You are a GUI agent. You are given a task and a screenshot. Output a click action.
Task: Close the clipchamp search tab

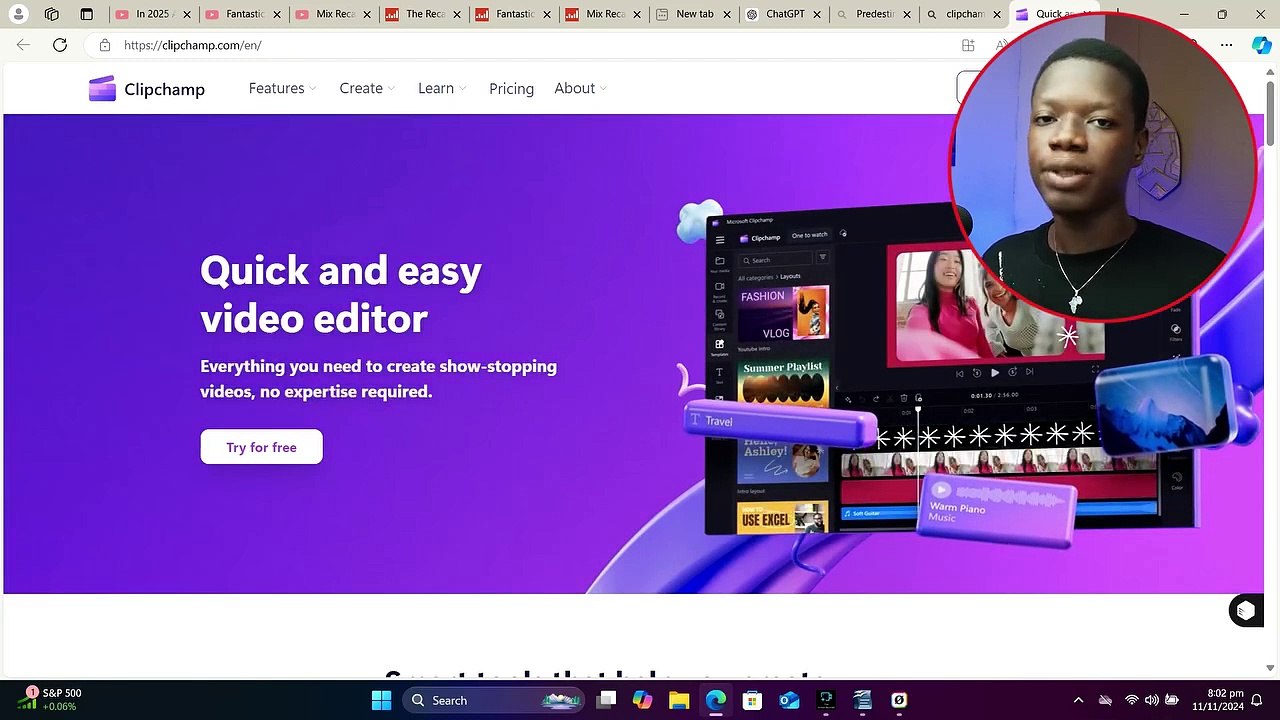[996, 14]
